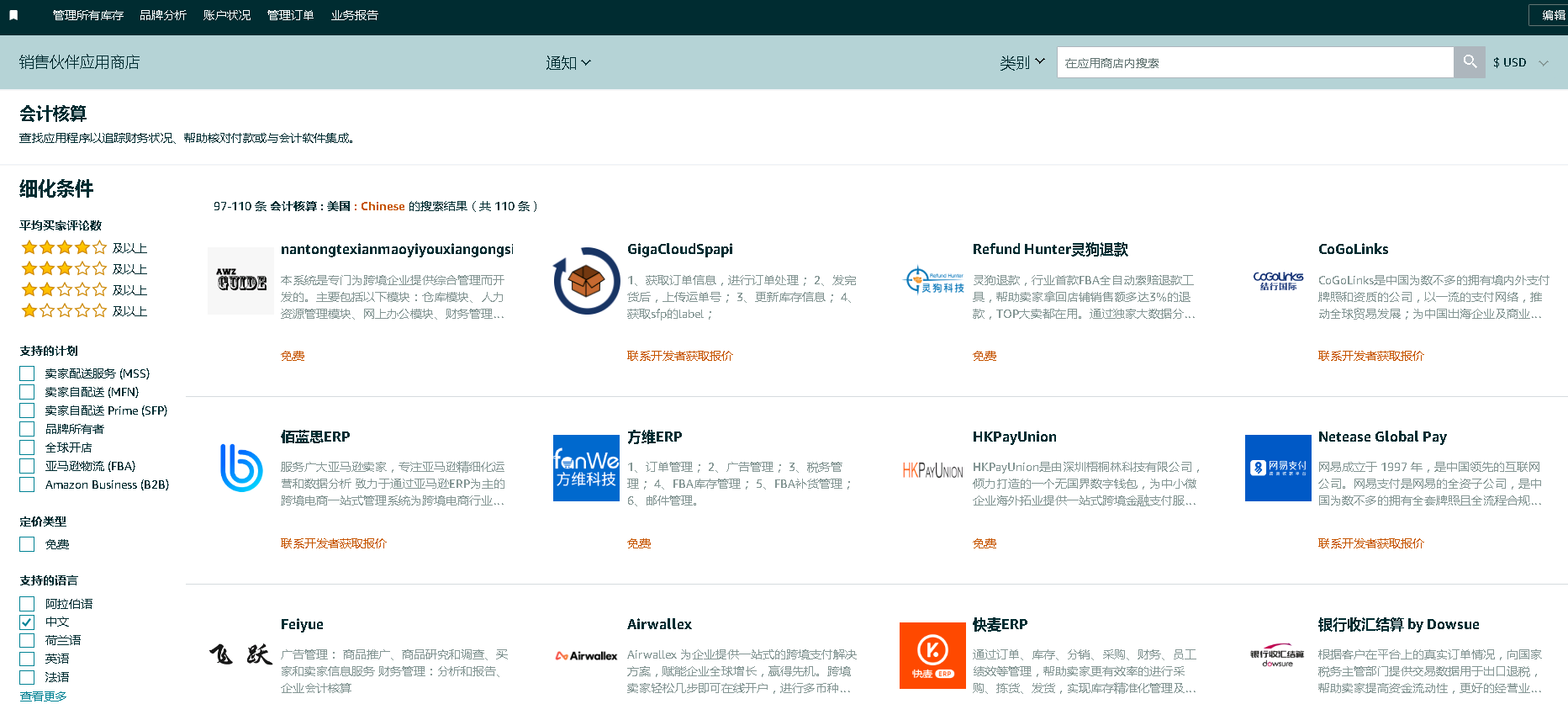Open 管理所有库存 menu
Viewport: 1568px width, 720px height.
pos(88,15)
